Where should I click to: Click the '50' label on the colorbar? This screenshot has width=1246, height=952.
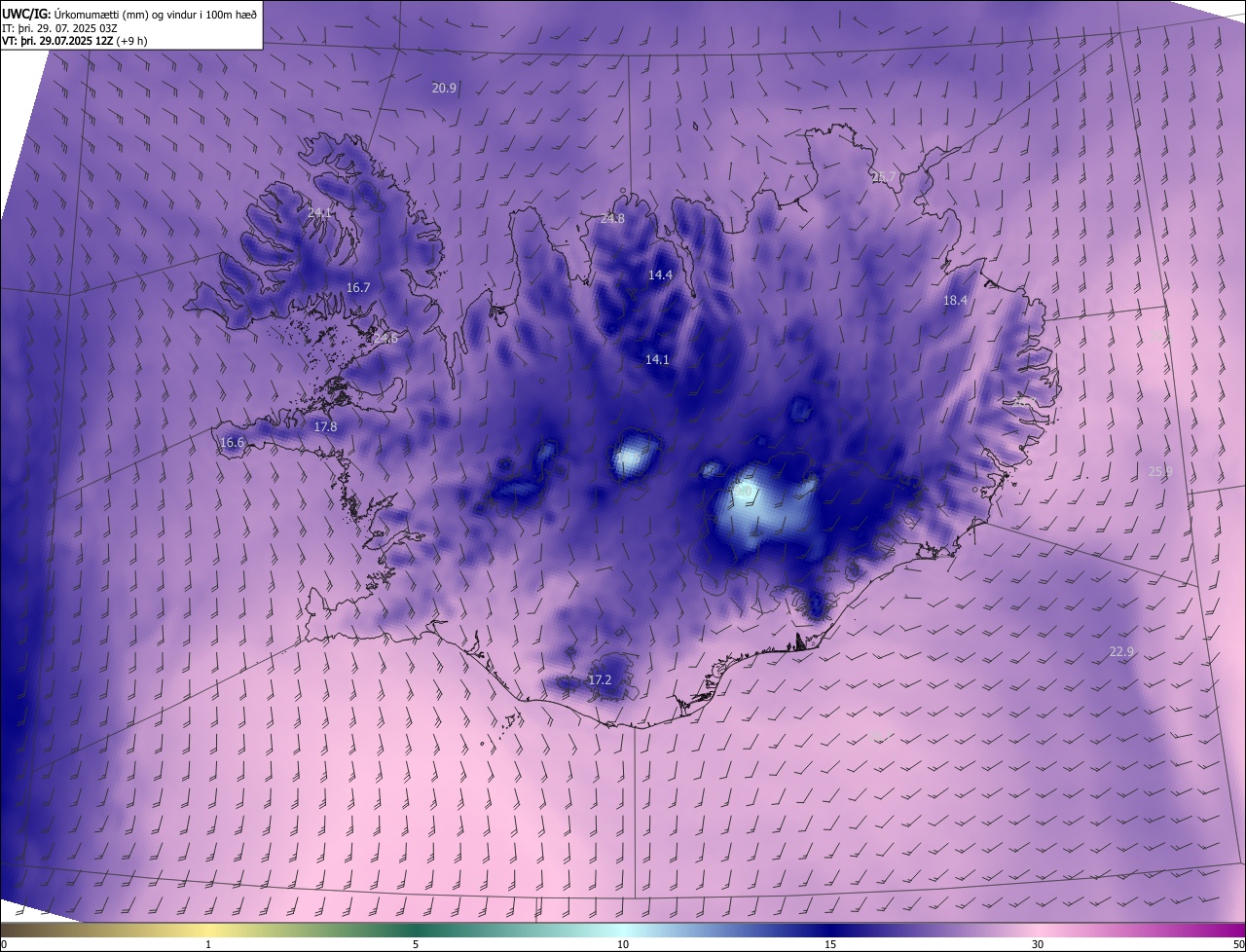pos(1238,945)
